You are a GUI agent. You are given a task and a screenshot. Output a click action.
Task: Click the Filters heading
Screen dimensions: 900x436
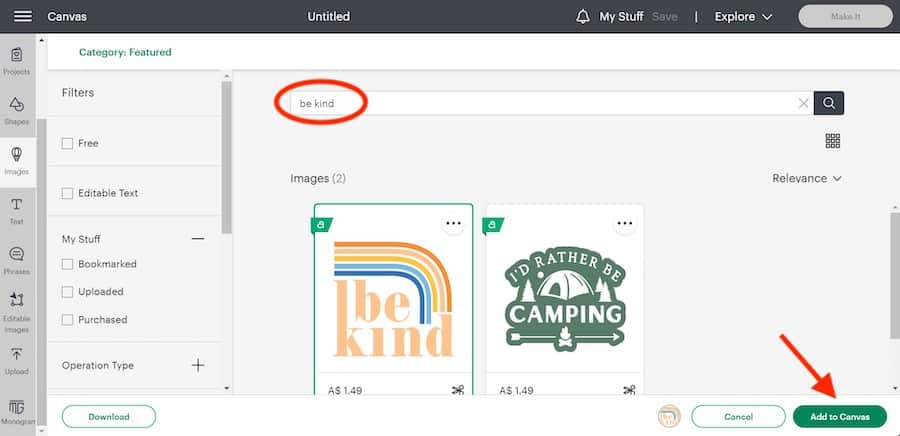tap(78, 93)
